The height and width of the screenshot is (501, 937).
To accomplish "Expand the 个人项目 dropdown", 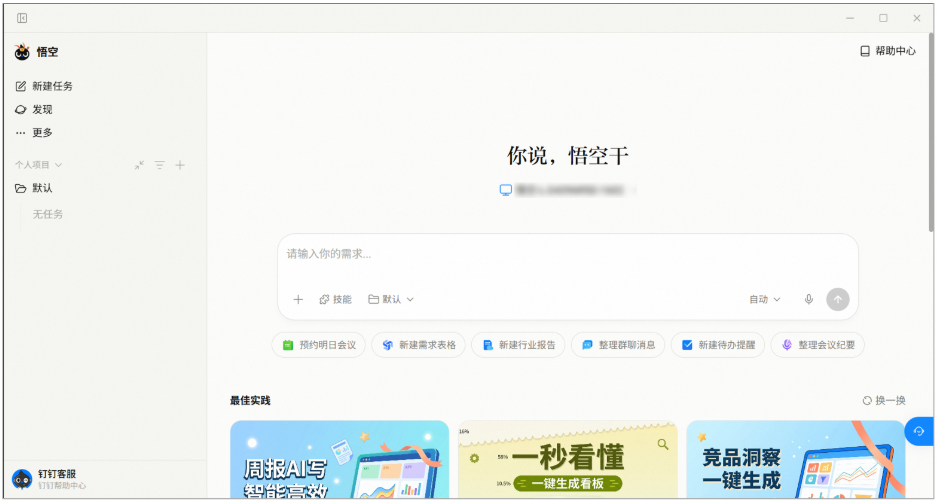I will pyautogui.click(x=39, y=165).
